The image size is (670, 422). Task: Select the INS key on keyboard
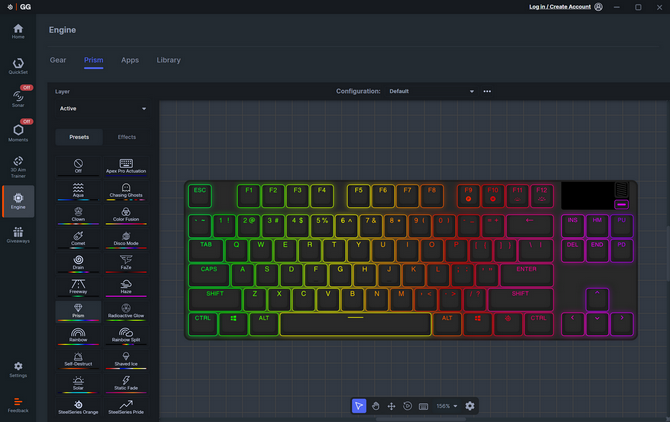(573, 226)
